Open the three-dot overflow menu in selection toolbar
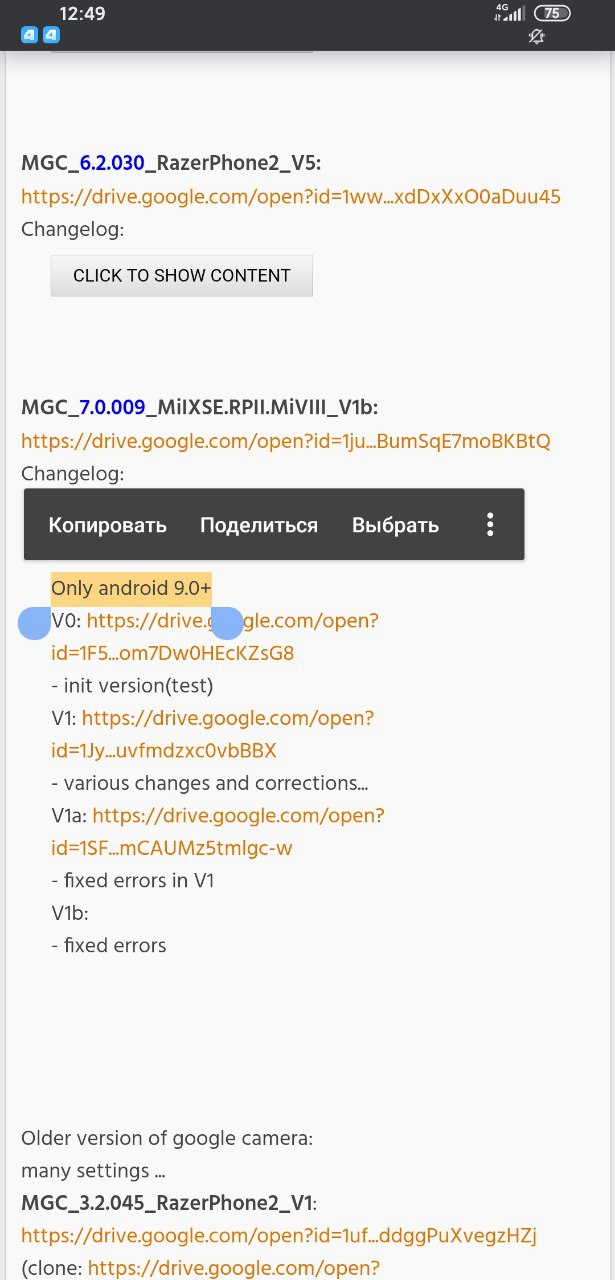This screenshot has height=1280, width=615. 490,524
